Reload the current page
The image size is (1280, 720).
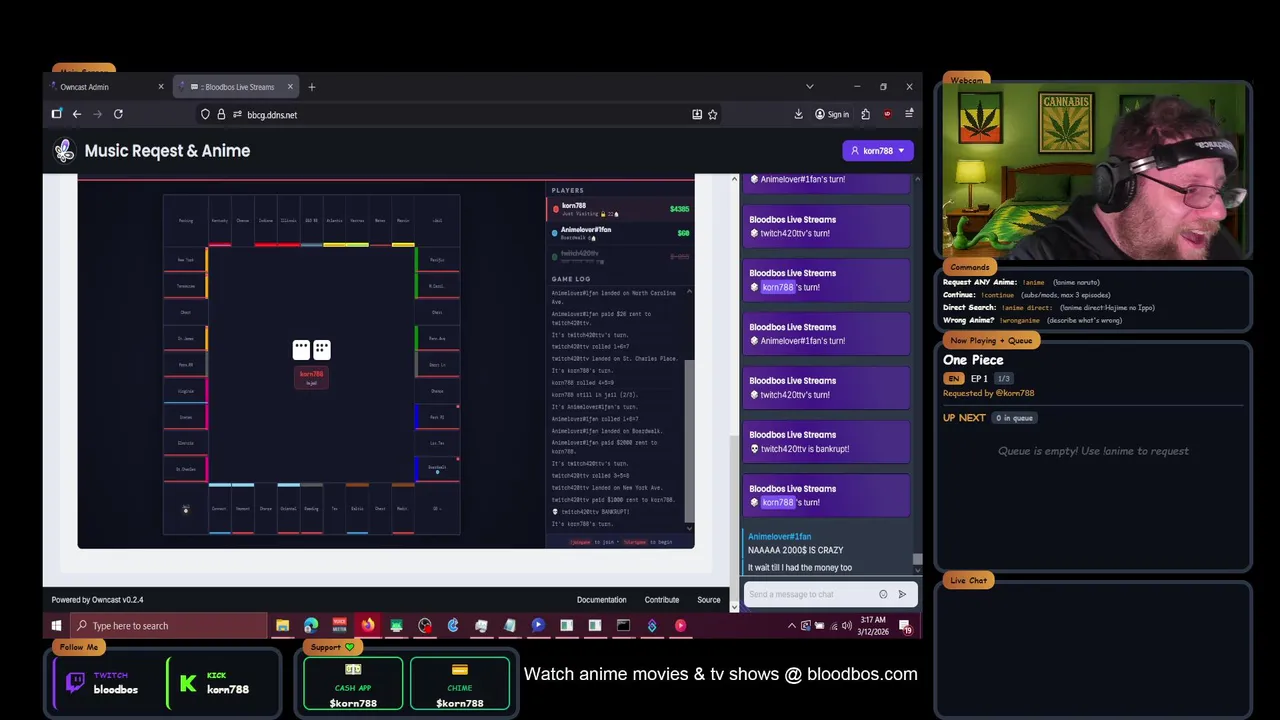[x=118, y=114]
